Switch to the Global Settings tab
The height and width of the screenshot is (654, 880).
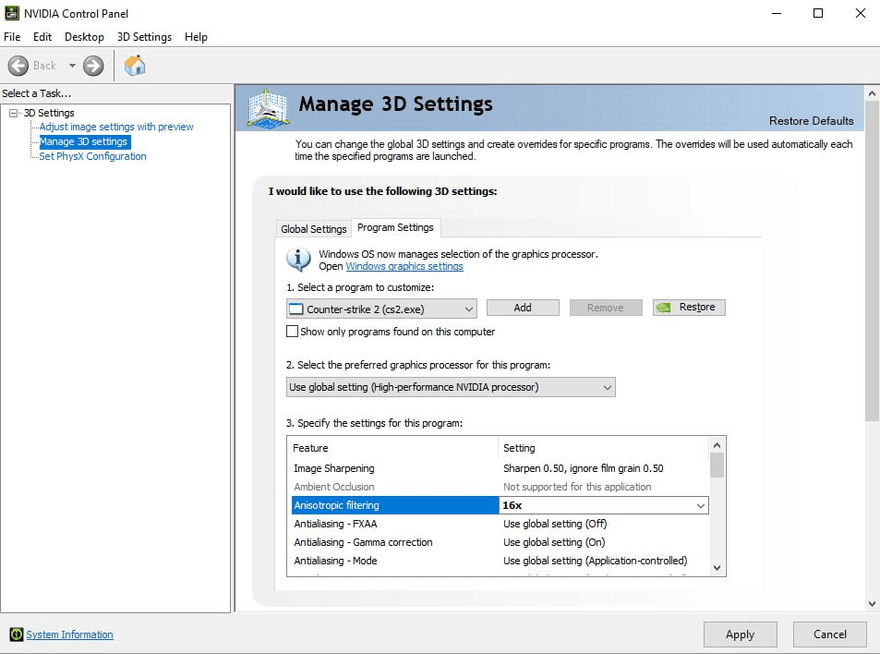pyautogui.click(x=313, y=229)
